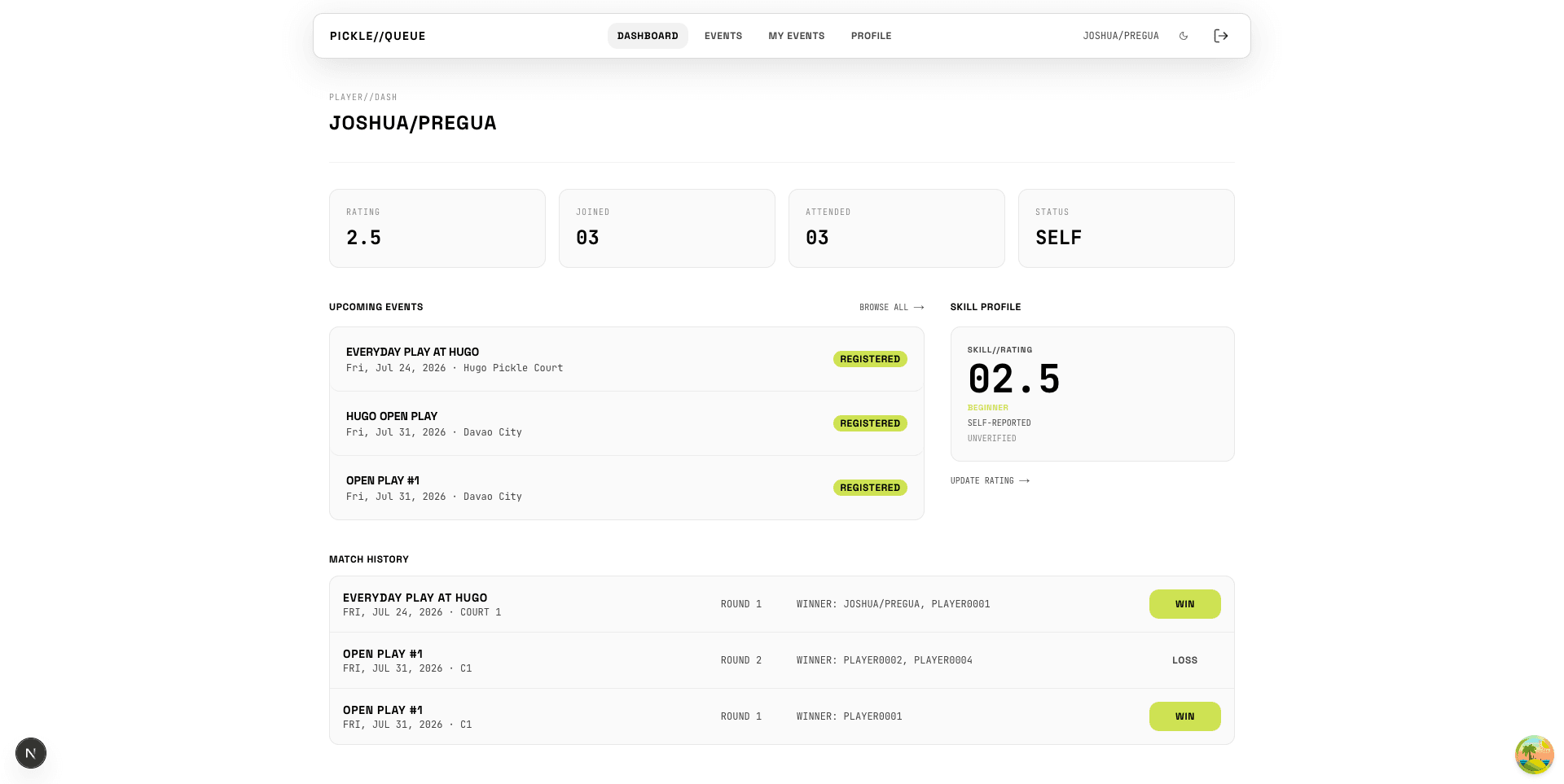
Task: Click the beach avatar icon at the bottom right
Action: (1535, 755)
